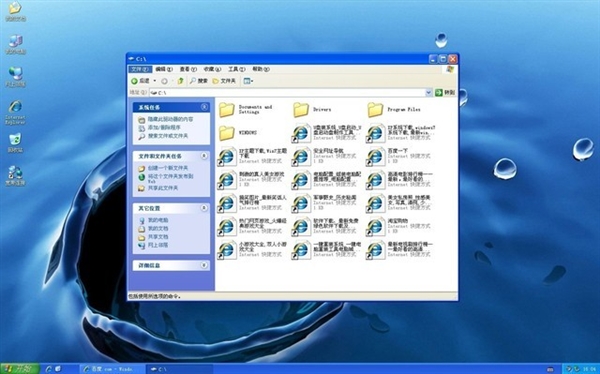Collapse the System Tasks (系统任务) panel

pyautogui.click(x=204, y=107)
